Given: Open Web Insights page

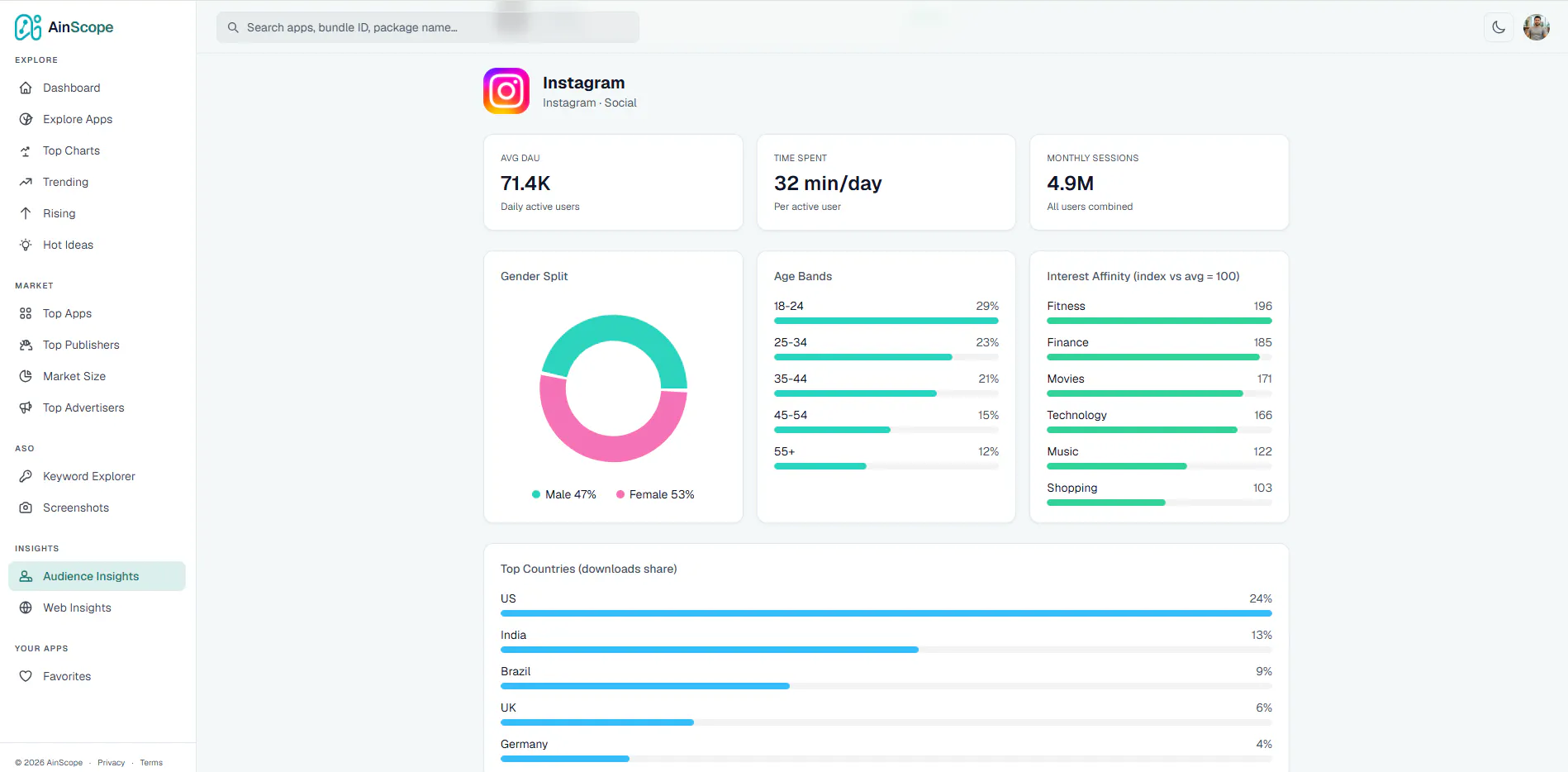Looking at the screenshot, I should (97, 608).
